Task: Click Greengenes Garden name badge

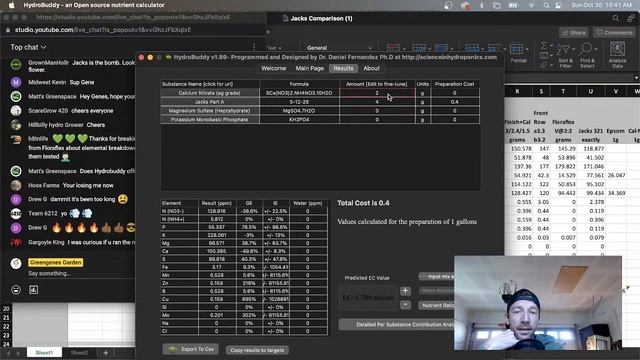Action: 56,262
